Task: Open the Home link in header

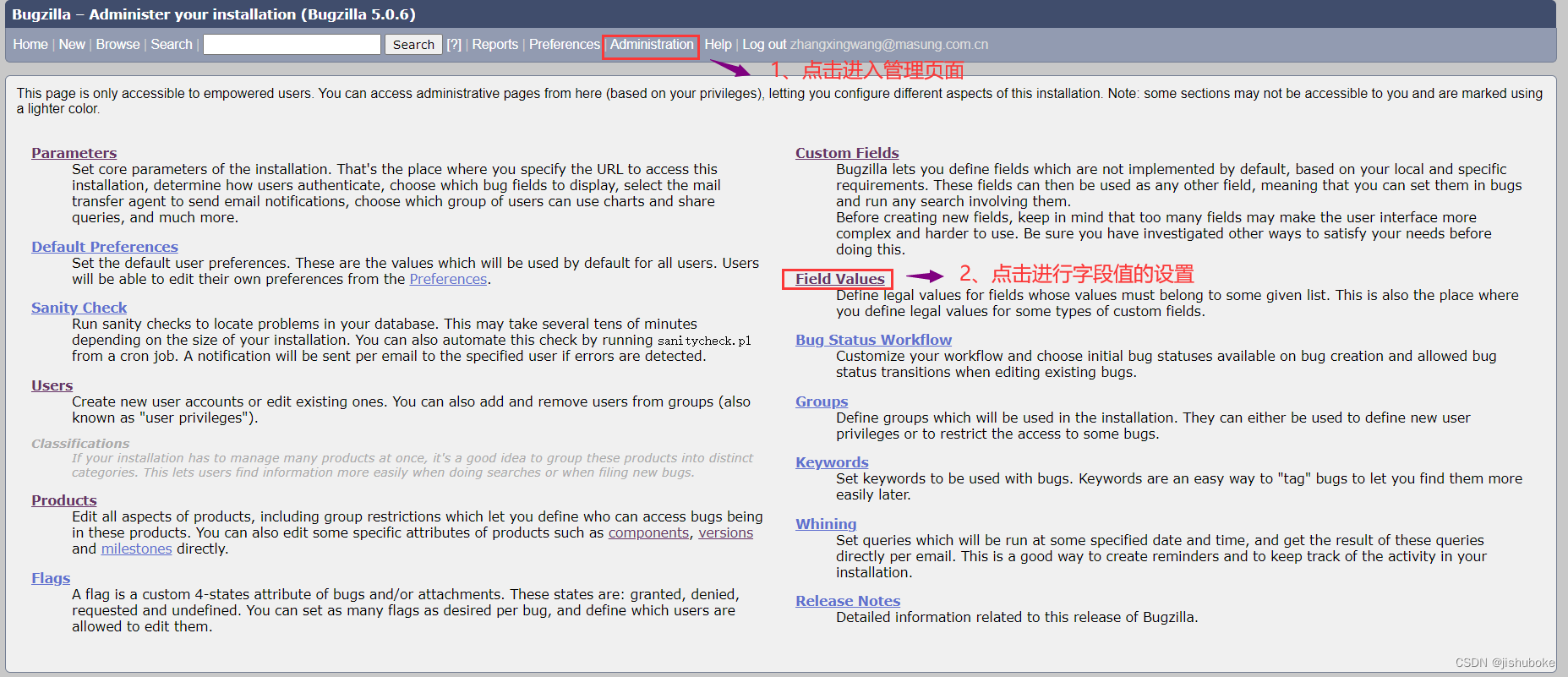Action: point(30,45)
